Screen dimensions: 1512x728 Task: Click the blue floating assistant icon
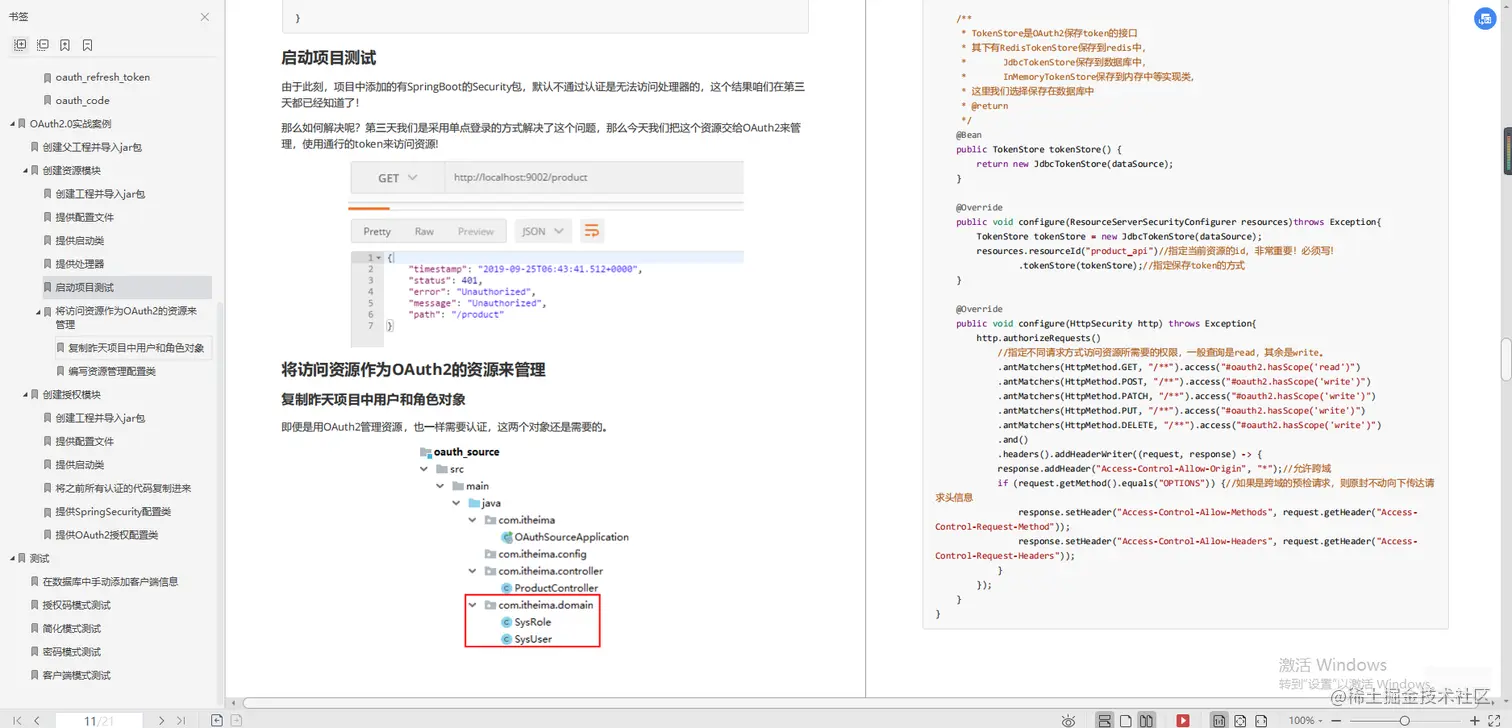coord(1485,18)
